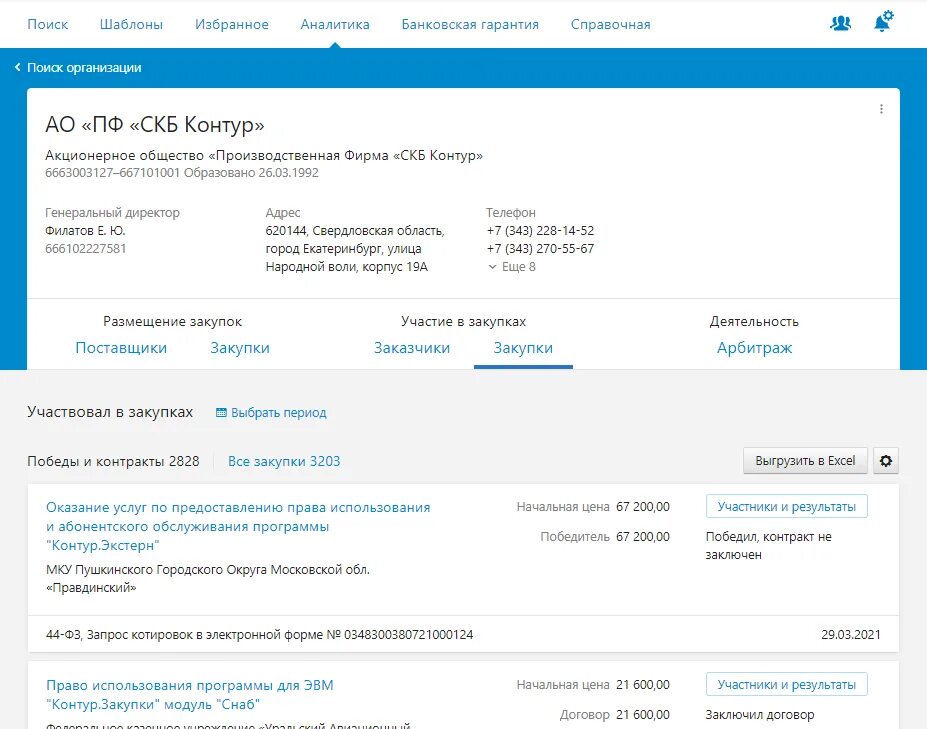Open Контур.Закупки модуль Снаб purchase link
Image resolution: width=927 pixels, height=729 pixels.
click(190, 695)
